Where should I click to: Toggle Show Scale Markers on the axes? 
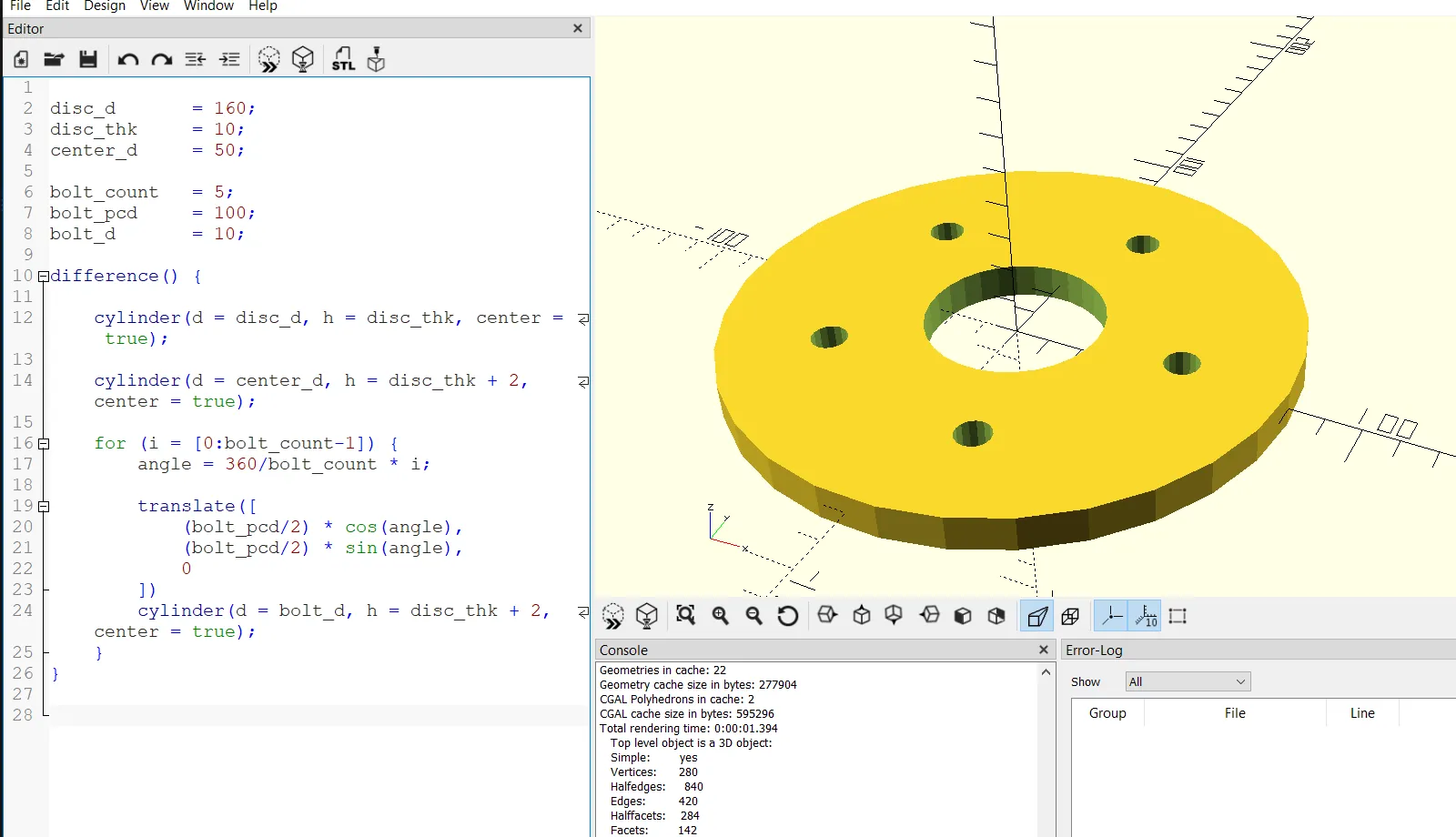click(x=1145, y=616)
